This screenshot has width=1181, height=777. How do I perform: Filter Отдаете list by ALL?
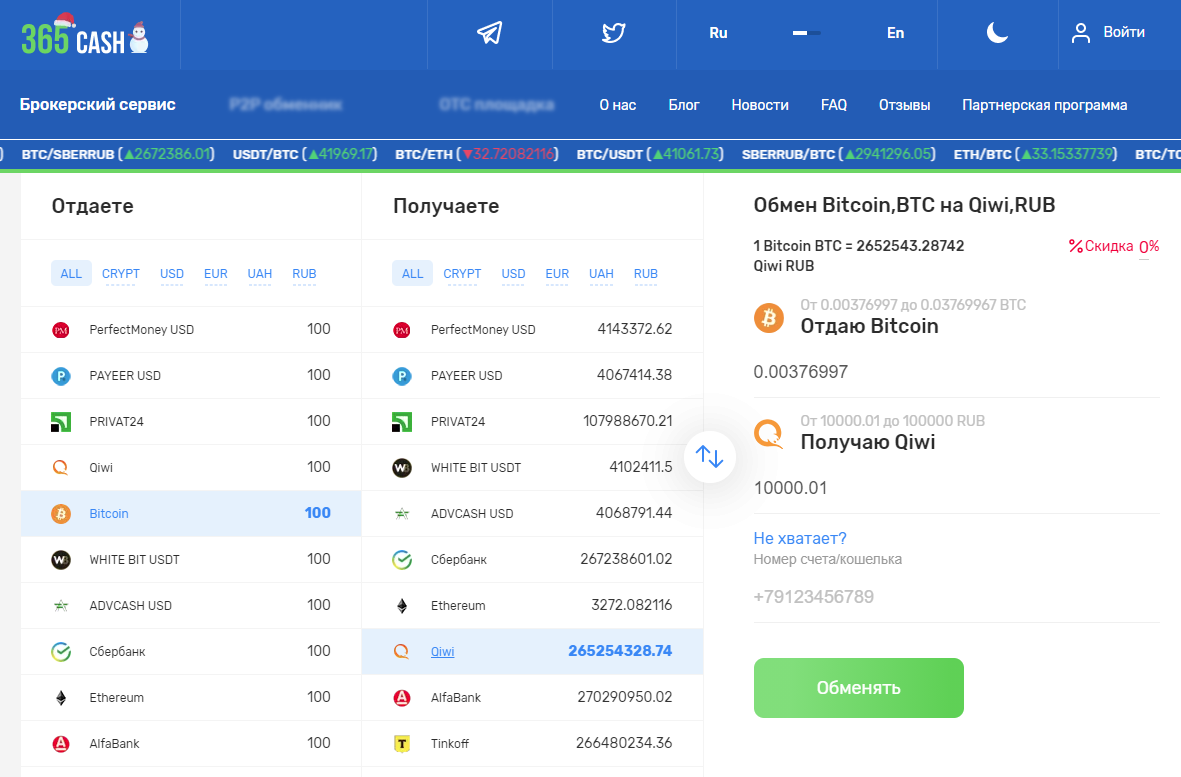[71, 273]
